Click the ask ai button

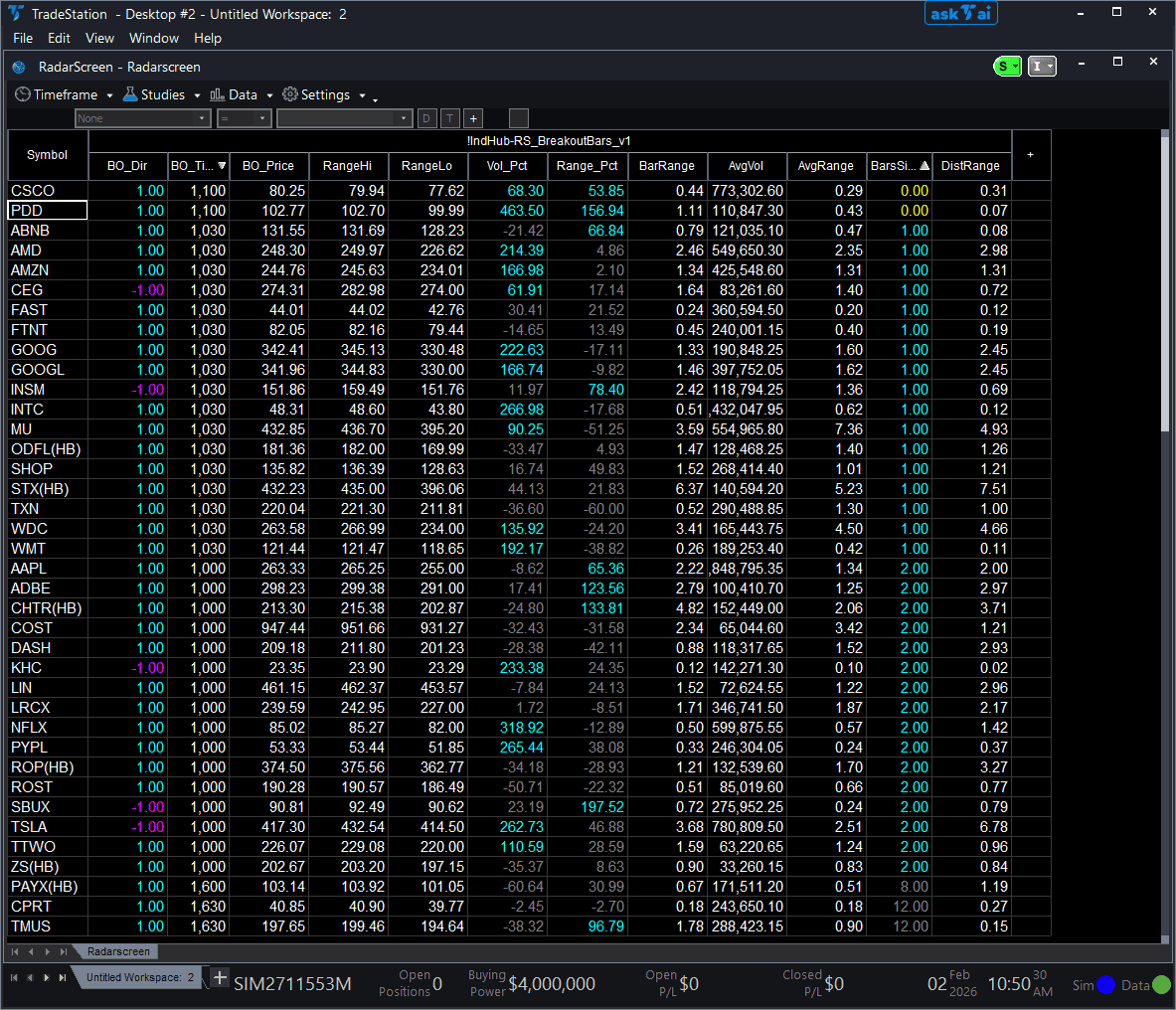tap(960, 13)
